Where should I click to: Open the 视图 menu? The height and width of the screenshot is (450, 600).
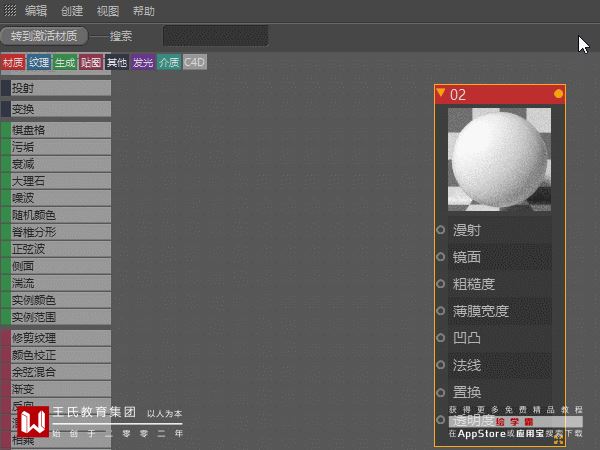coord(108,11)
